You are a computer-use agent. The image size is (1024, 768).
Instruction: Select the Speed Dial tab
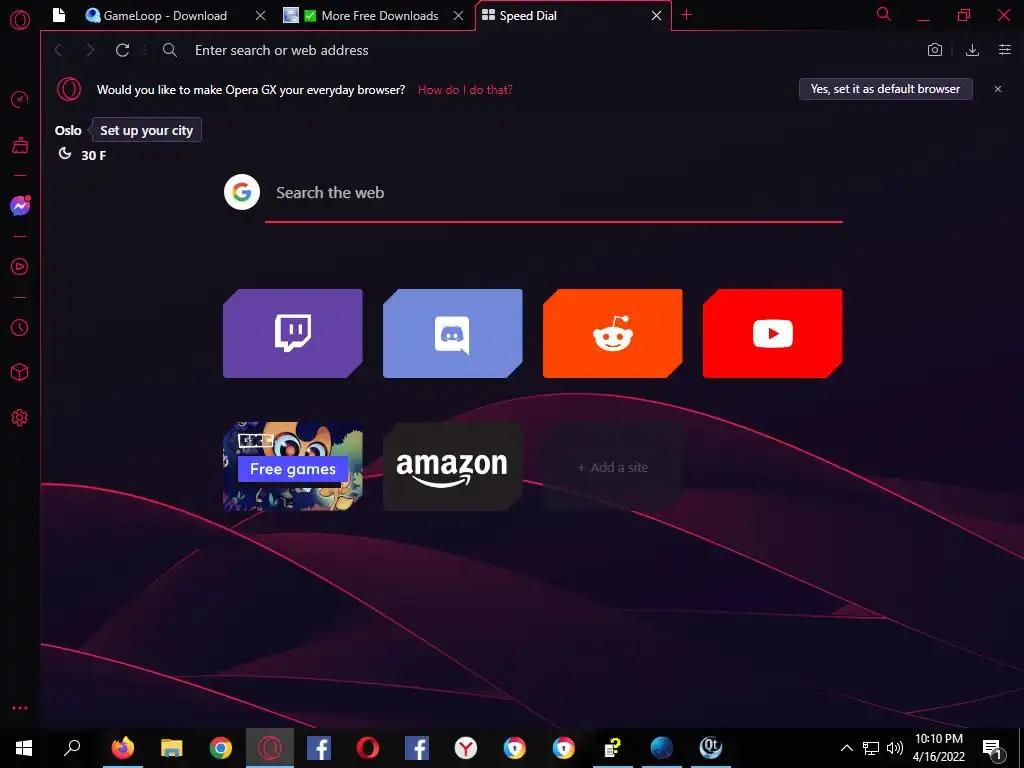pyautogui.click(x=563, y=16)
